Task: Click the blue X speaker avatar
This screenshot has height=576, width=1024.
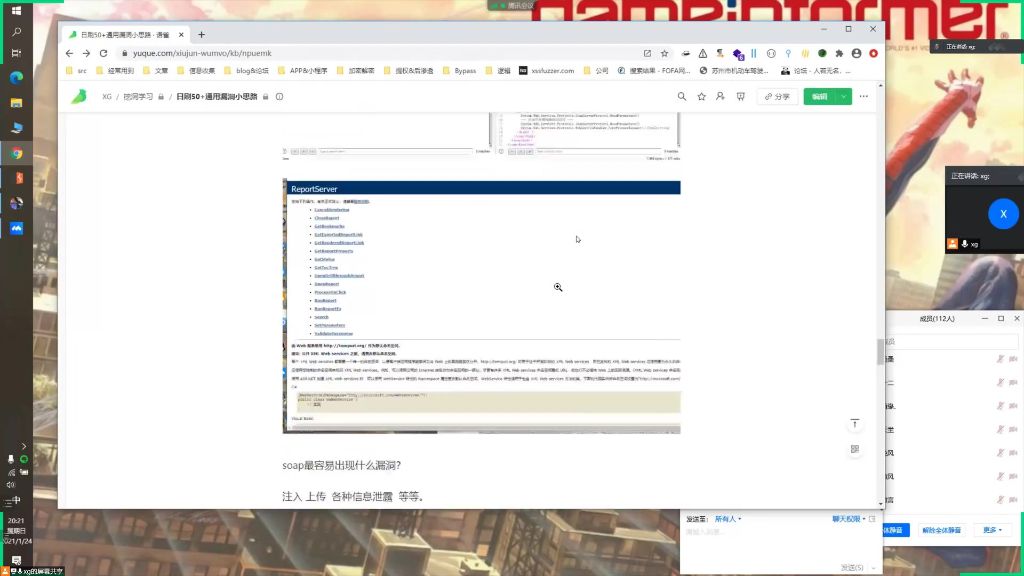Action: click(x=1002, y=214)
